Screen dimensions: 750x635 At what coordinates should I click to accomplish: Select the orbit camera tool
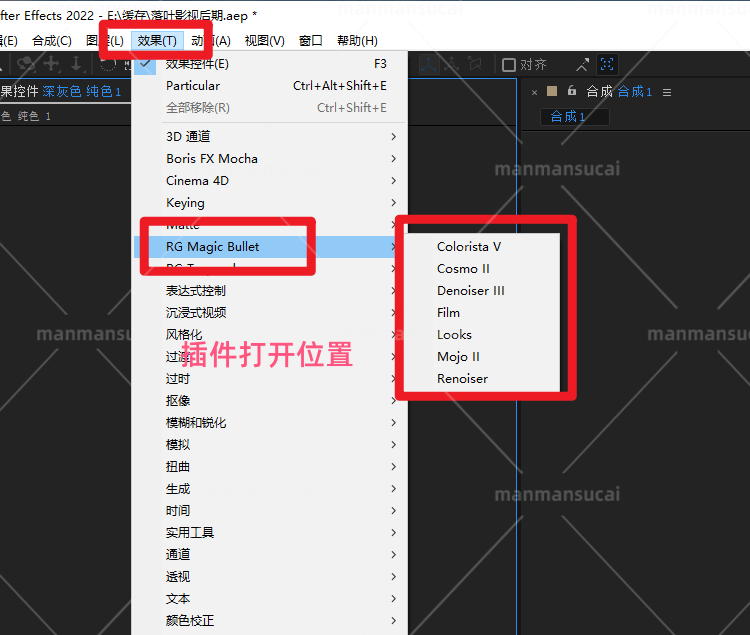tap(26, 64)
